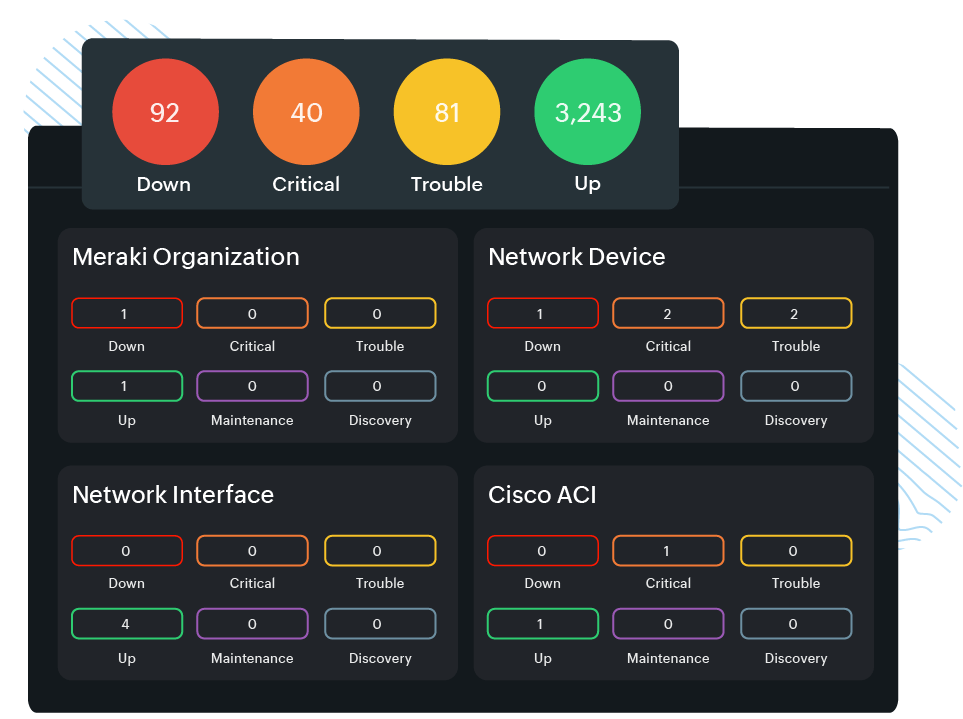Select Cisco ACI Up count box
This screenshot has width=963, height=719.
click(542, 624)
